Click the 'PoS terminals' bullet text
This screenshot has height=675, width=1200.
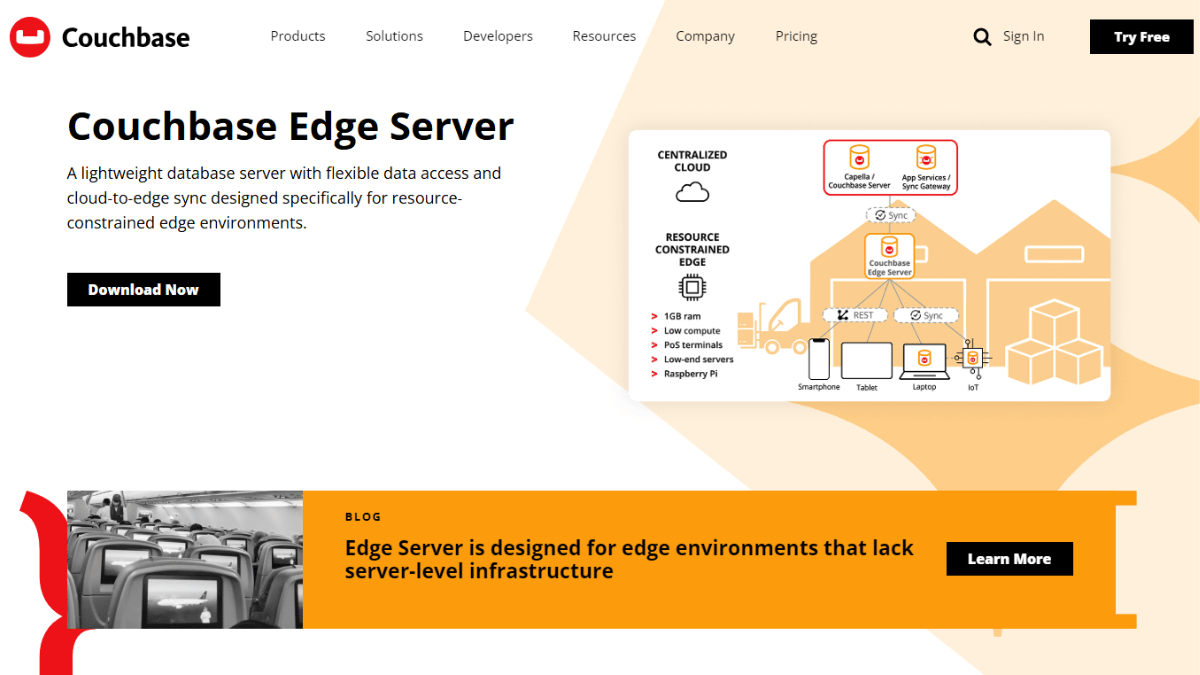(x=693, y=345)
